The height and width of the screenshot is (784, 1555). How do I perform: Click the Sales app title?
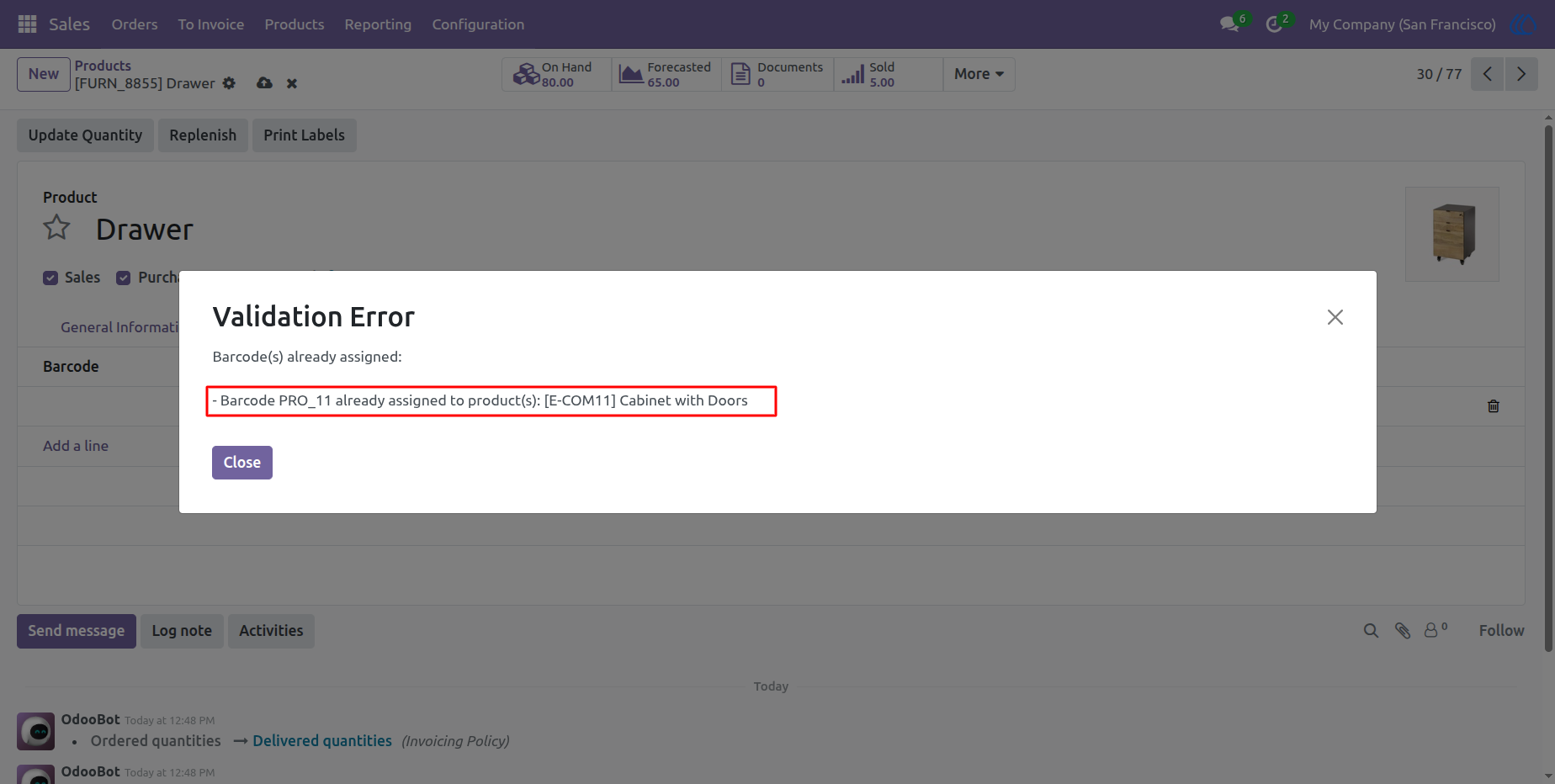pos(69,24)
